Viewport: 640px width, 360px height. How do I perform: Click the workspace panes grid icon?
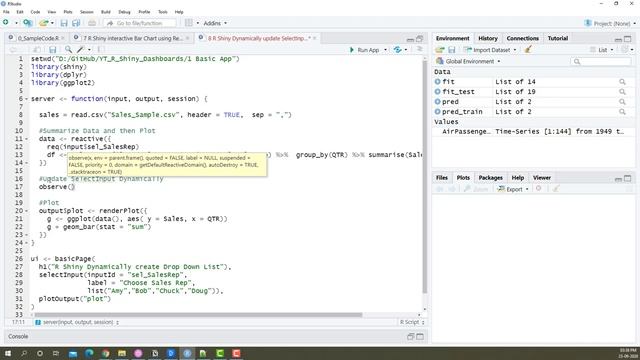click(189, 23)
